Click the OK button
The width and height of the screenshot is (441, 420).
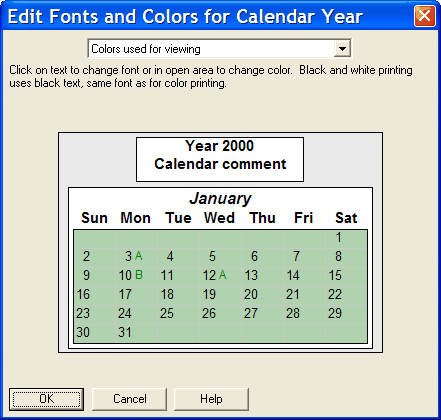(x=46, y=399)
